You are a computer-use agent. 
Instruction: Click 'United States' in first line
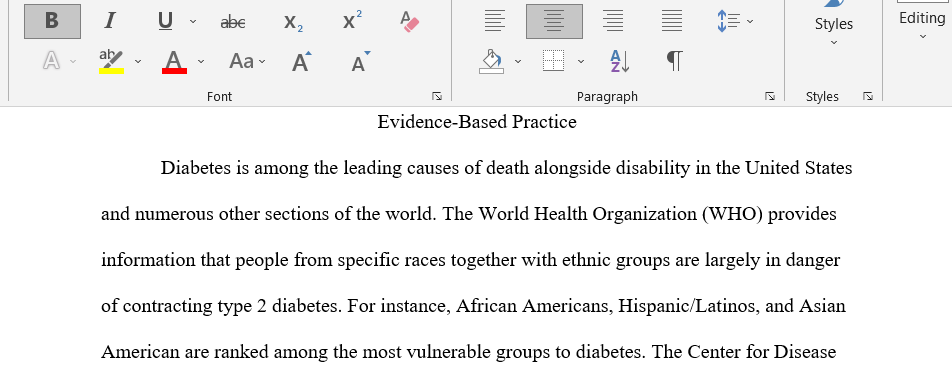pos(799,168)
